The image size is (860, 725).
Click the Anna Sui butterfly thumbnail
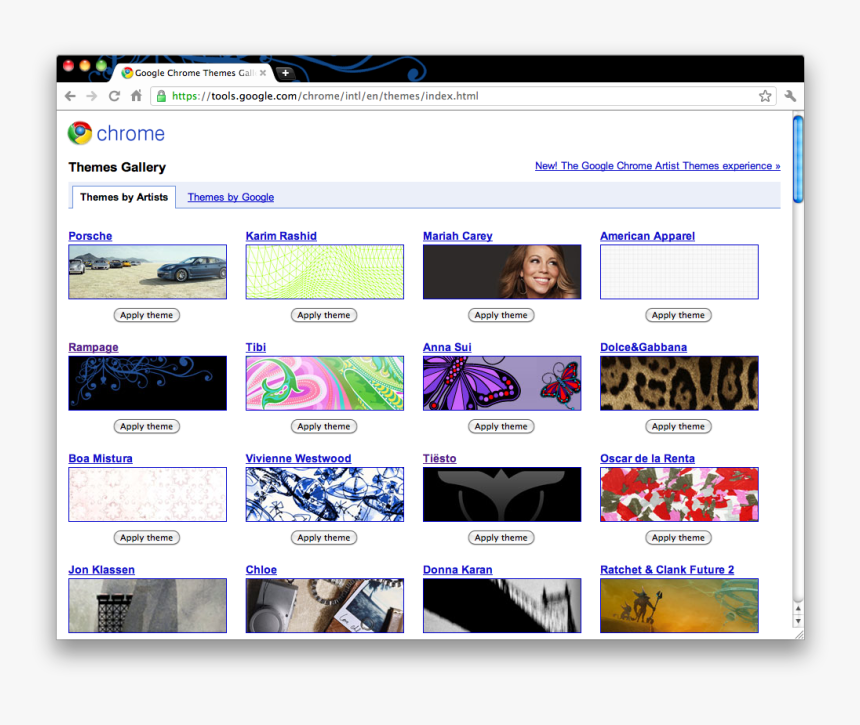click(501, 383)
